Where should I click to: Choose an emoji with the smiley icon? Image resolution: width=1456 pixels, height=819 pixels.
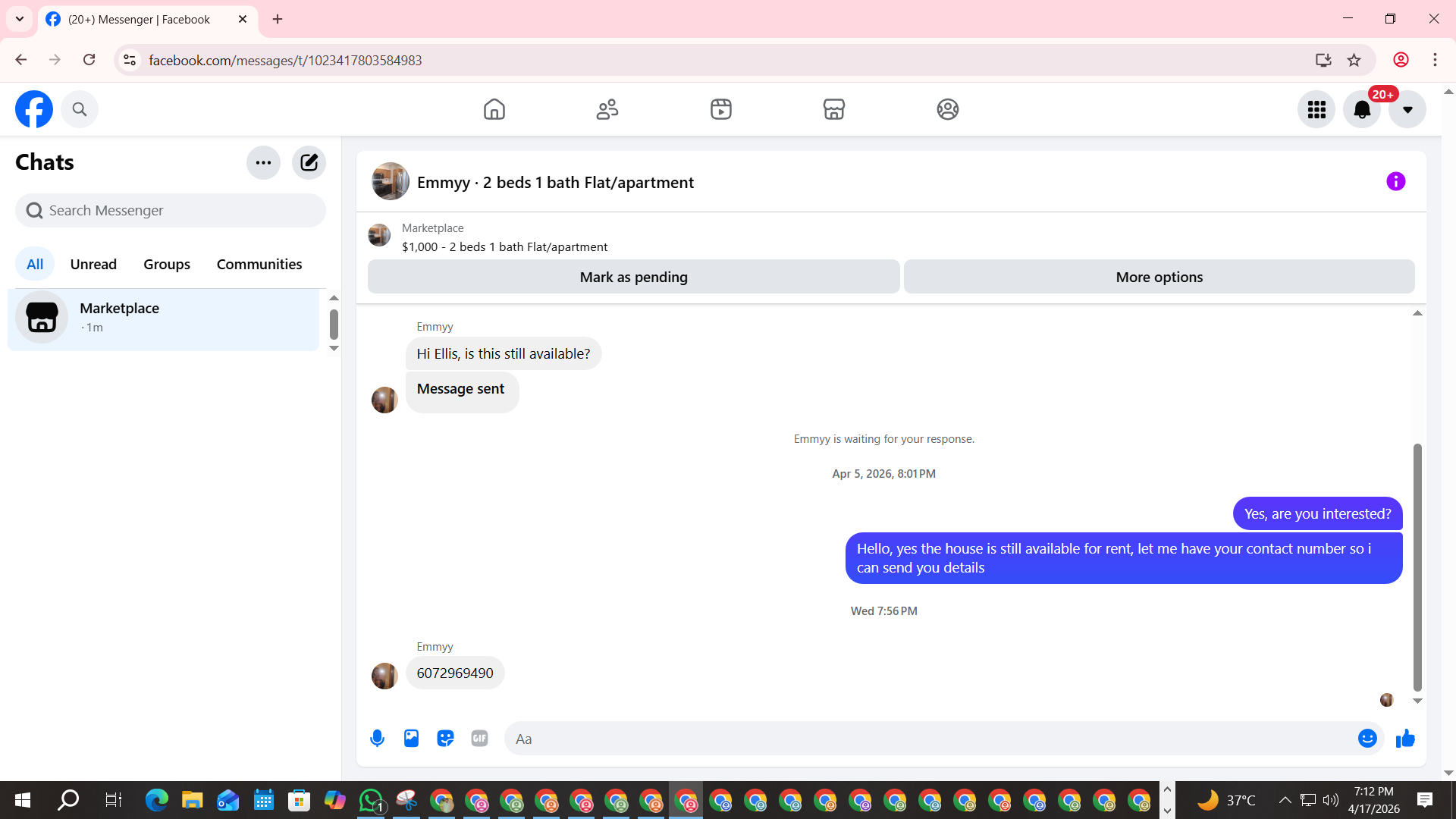[x=1367, y=738]
